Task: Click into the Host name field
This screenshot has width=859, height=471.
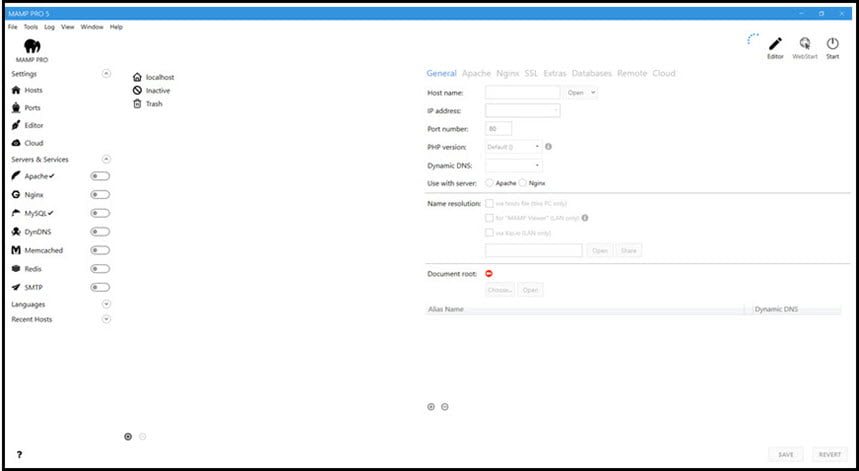Action: pyautogui.click(x=522, y=92)
